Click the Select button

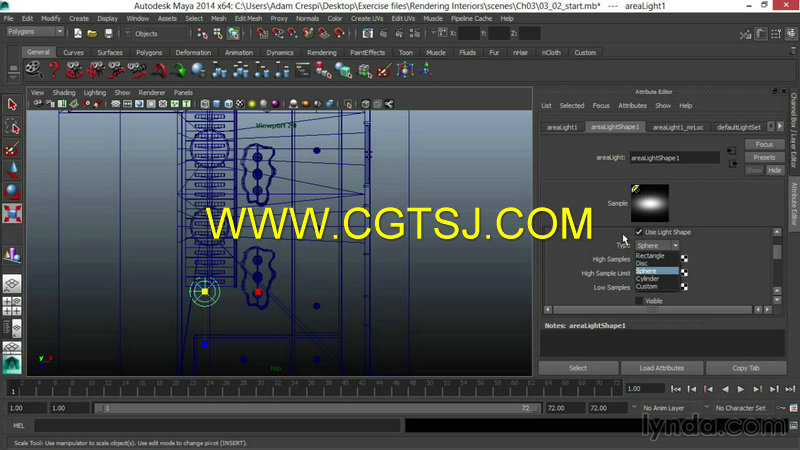point(578,368)
